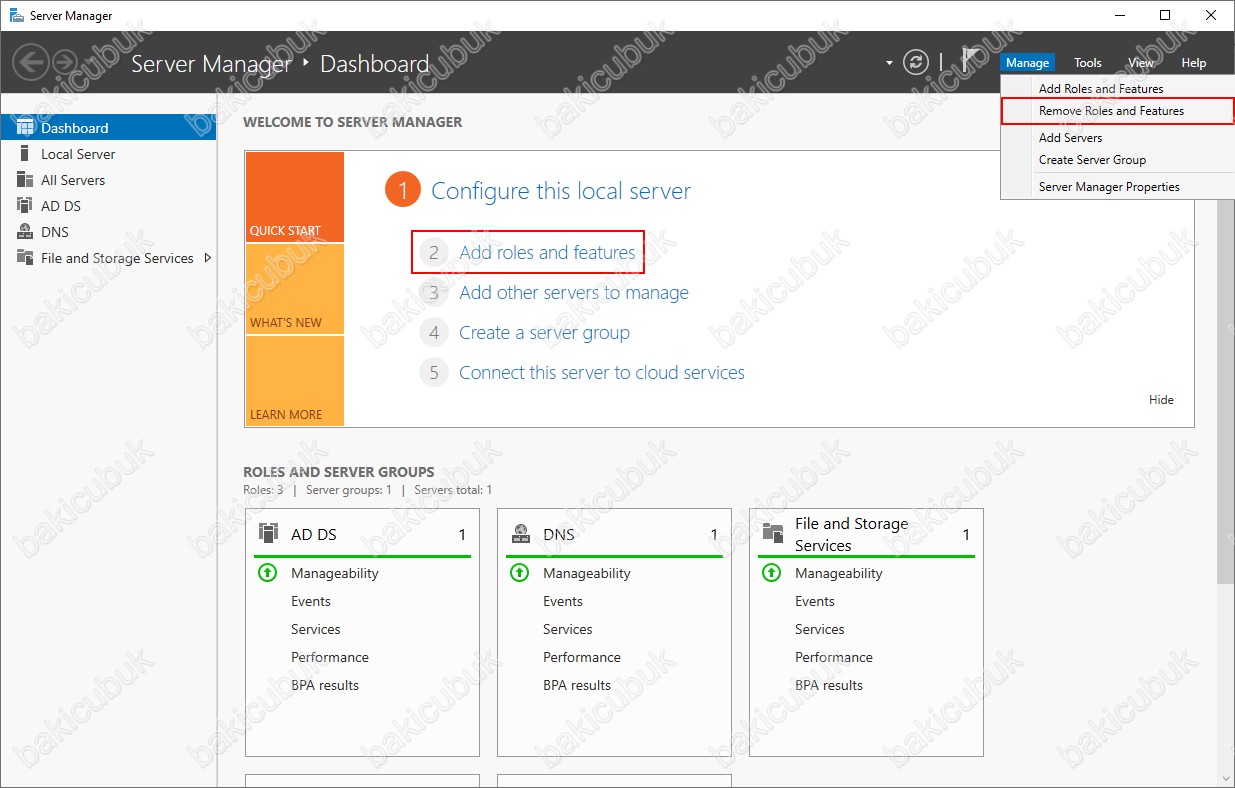1235x788 pixels.
Task: Click the Refresh dashboard icon
Action: tap(916, 63)
